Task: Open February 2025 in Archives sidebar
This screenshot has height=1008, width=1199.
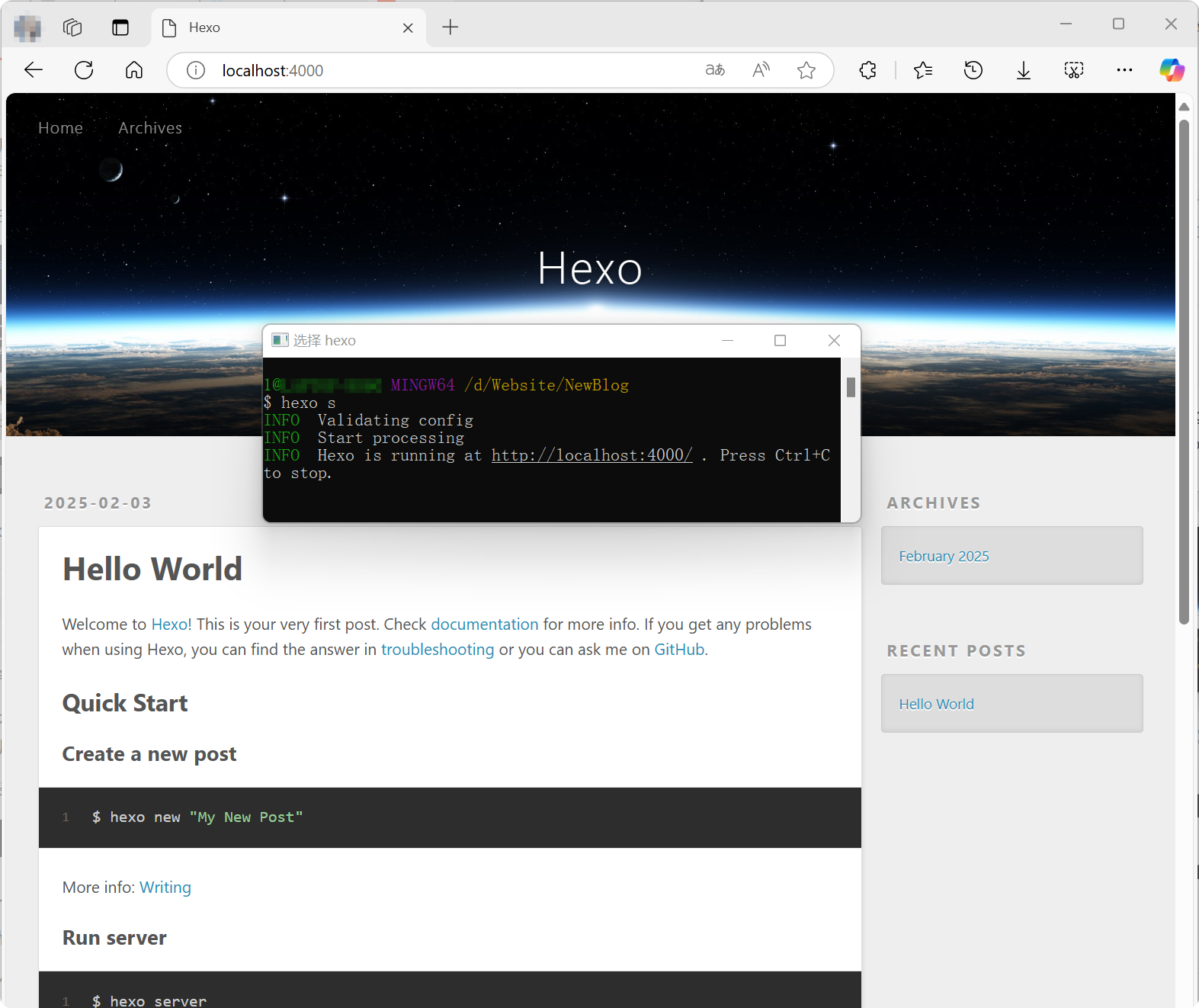Action: [944, 556]
